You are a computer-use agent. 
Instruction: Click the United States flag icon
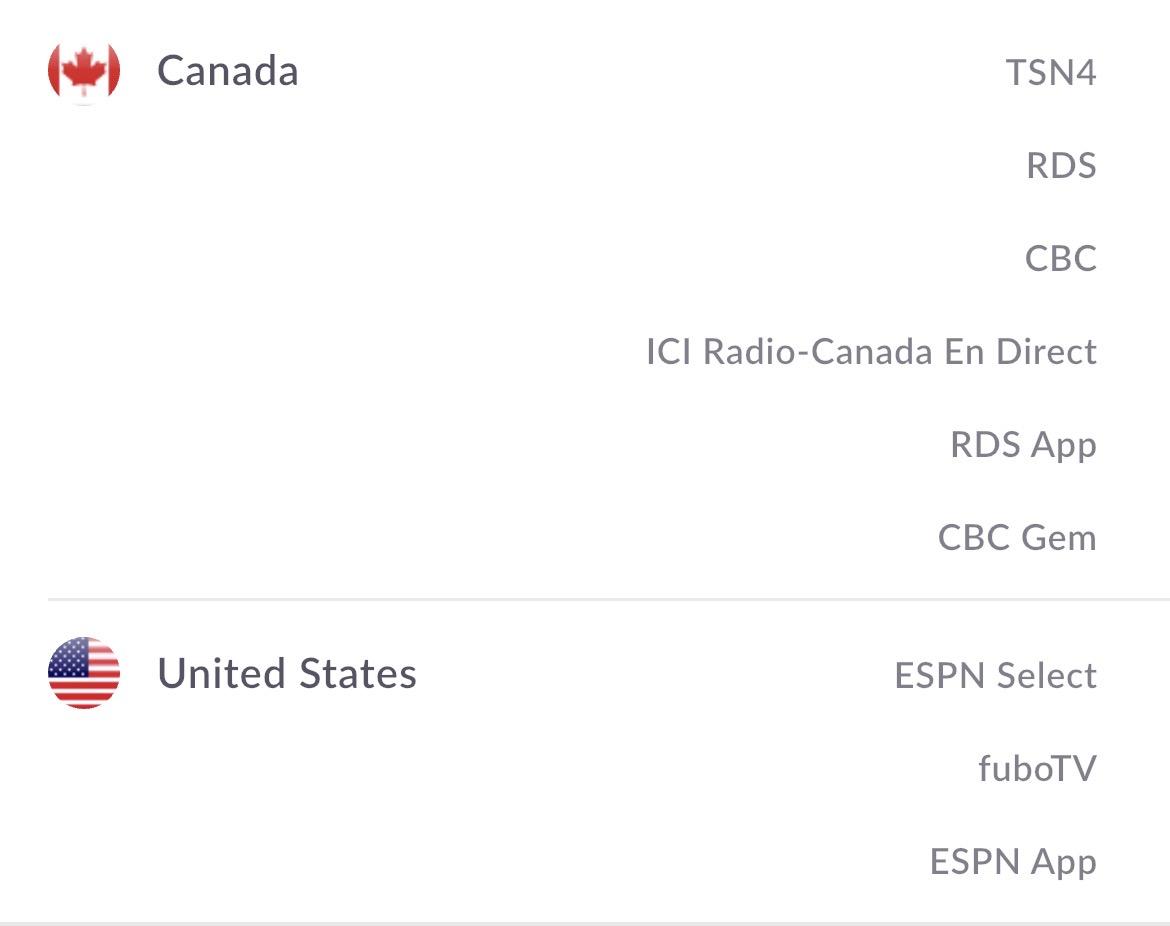(84, 673)
